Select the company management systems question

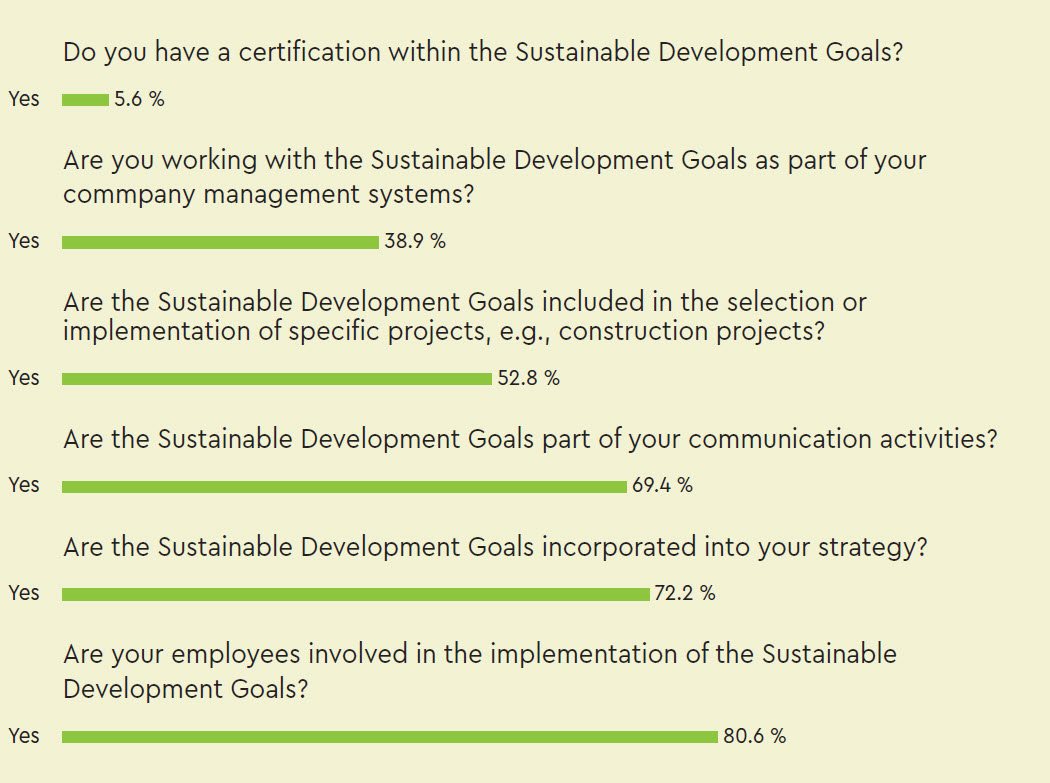pos(494,177)
